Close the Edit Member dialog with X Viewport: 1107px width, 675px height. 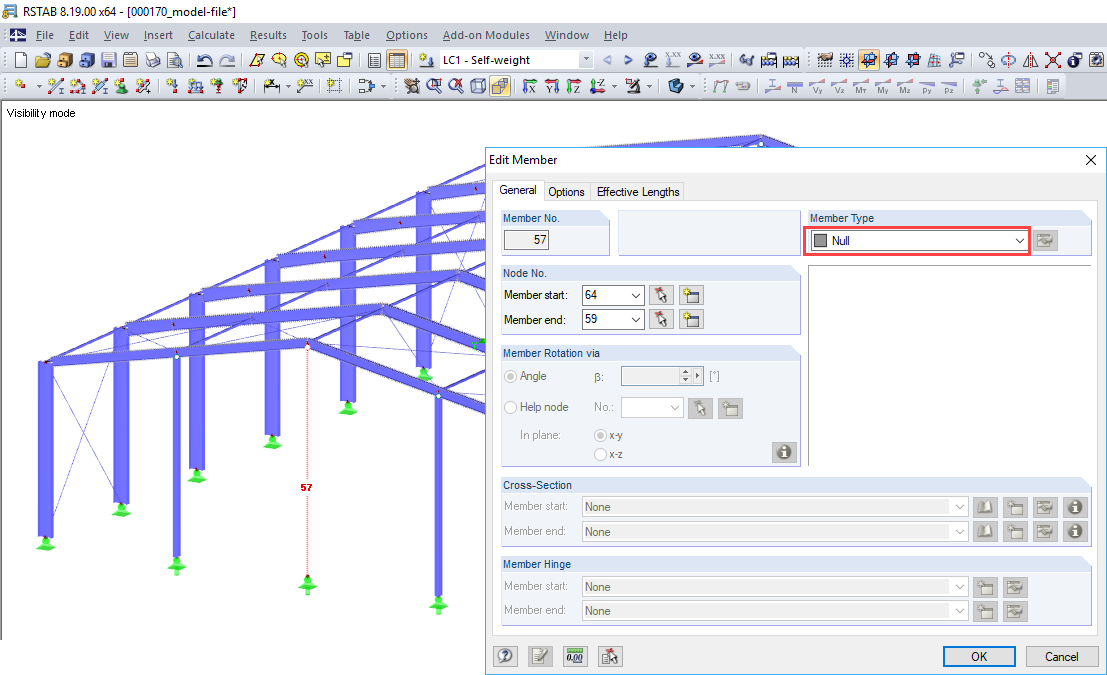click(1091, 160)
